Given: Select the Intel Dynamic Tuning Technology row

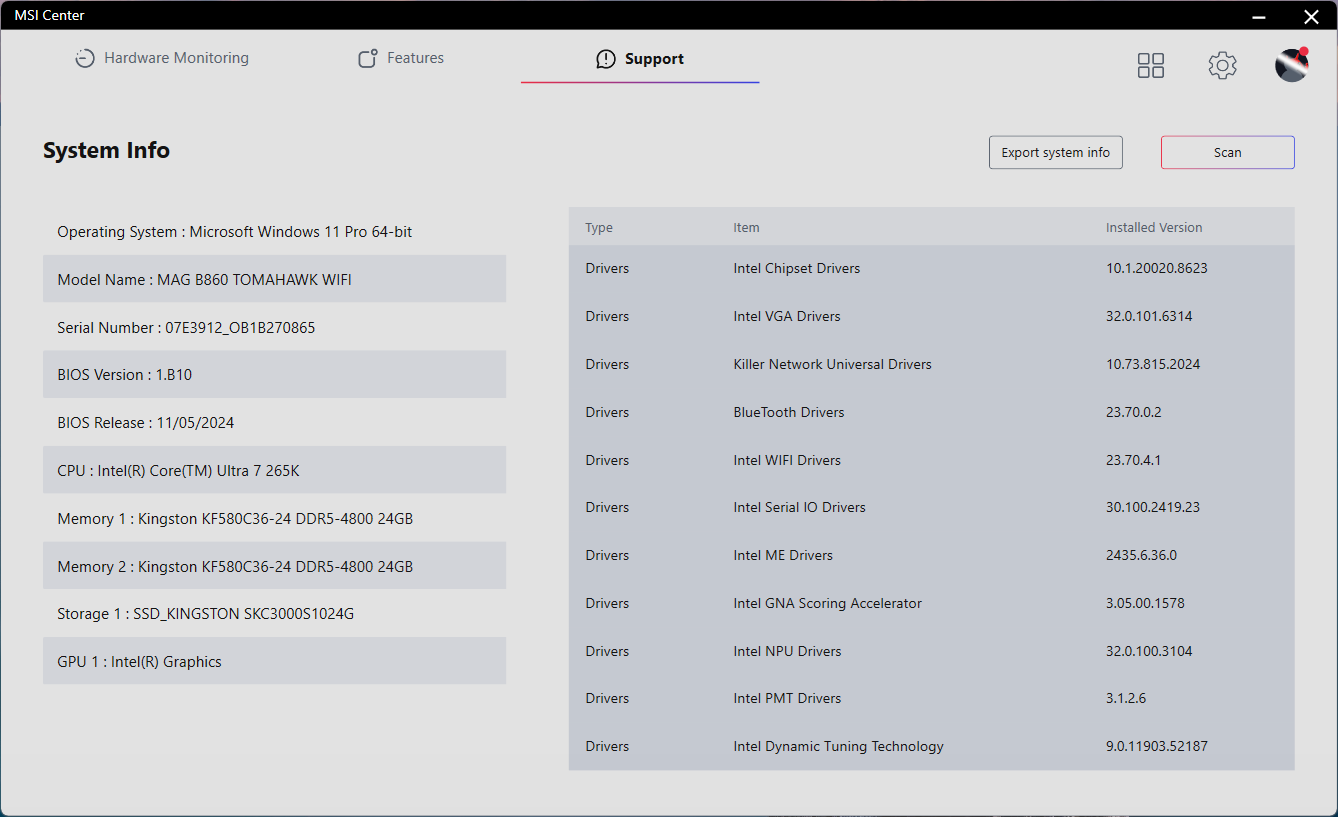Looking at the screenshot, I should pyautogui.click(x=932, y=746).
